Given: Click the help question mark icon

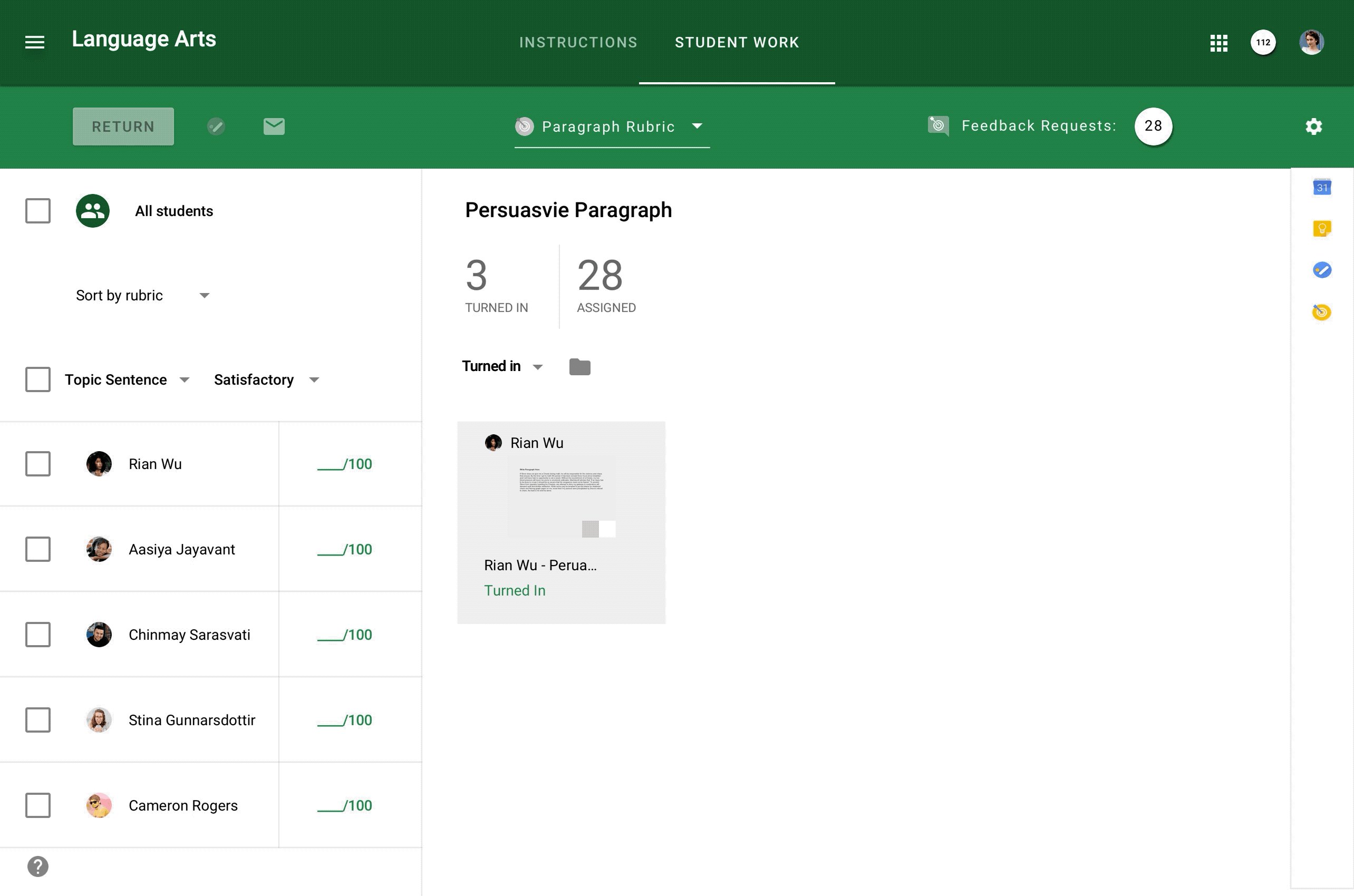Looking at the screenshot, I should (38, 866).
